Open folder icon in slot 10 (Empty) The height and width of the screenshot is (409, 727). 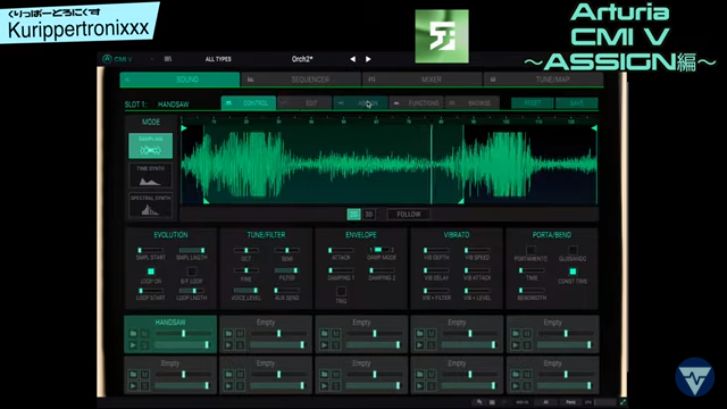(x=515, y=374)
